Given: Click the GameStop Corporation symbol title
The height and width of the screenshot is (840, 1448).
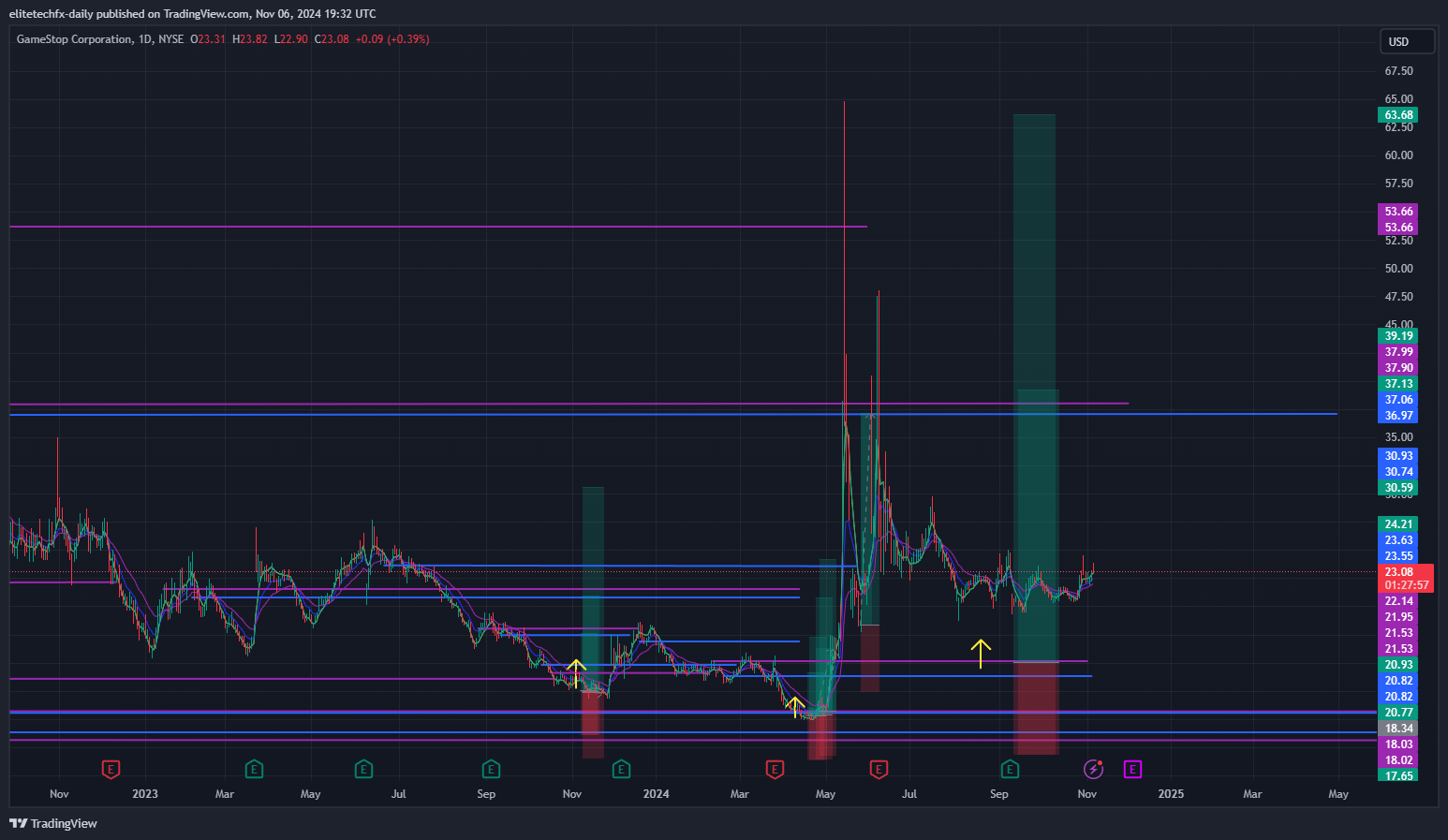Looking at the screenshot, I should coord(75,39).
